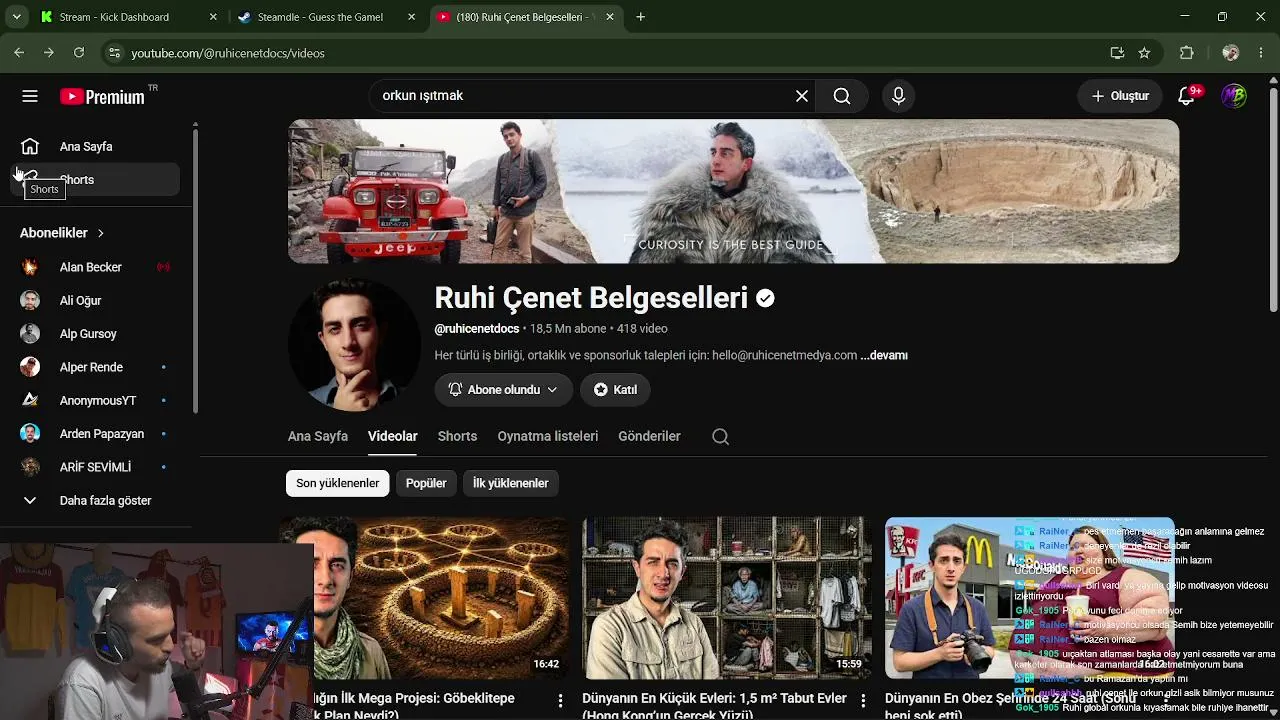The image size is (1280, 720).
Task: Reload the page with the refresh icon
Action: pos(79,53)
